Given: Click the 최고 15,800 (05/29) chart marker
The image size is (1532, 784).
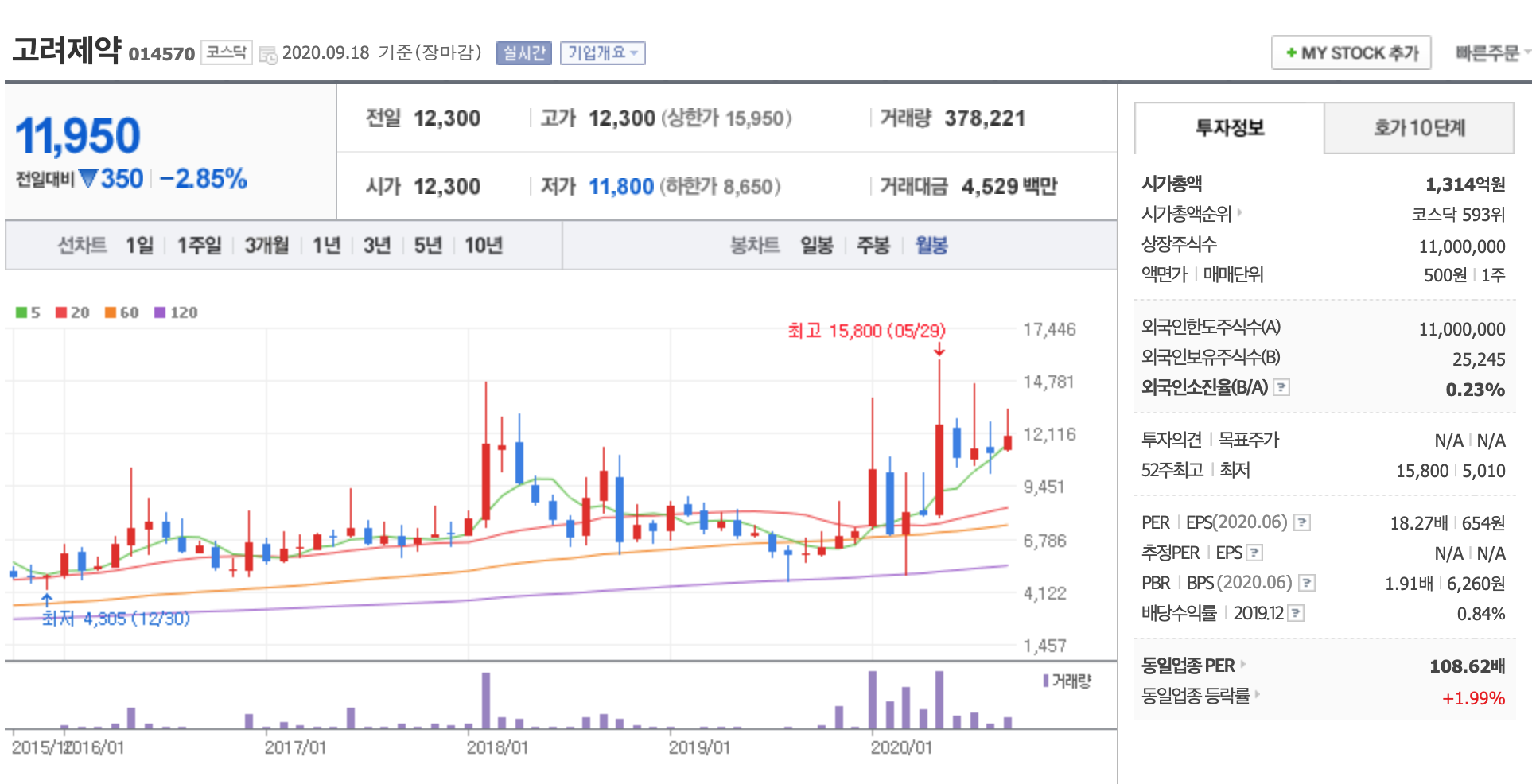Looking at the screenshot, I should pos(866,331).
